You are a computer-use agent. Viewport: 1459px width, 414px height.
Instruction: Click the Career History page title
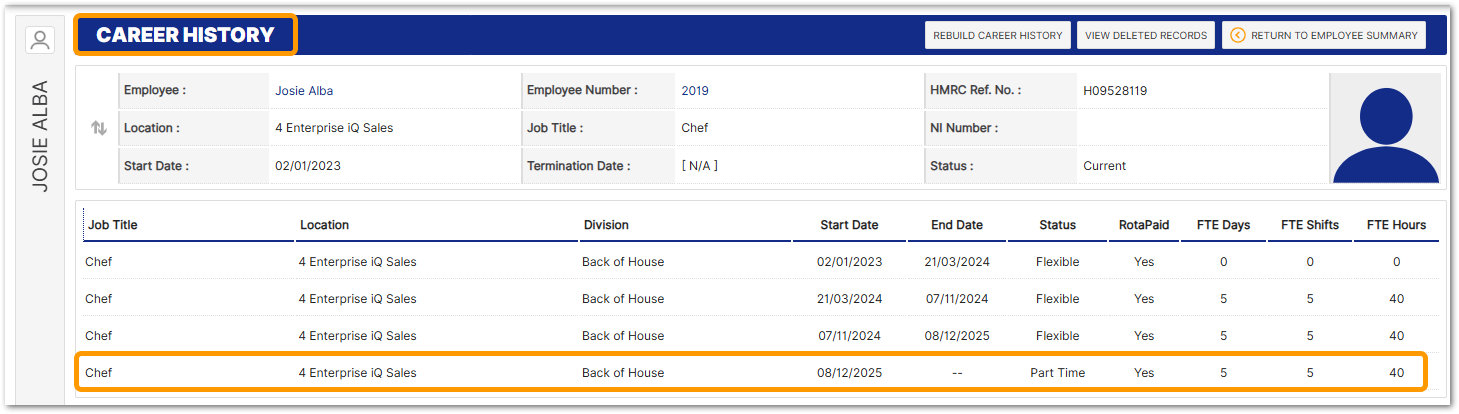coord(185,35)
